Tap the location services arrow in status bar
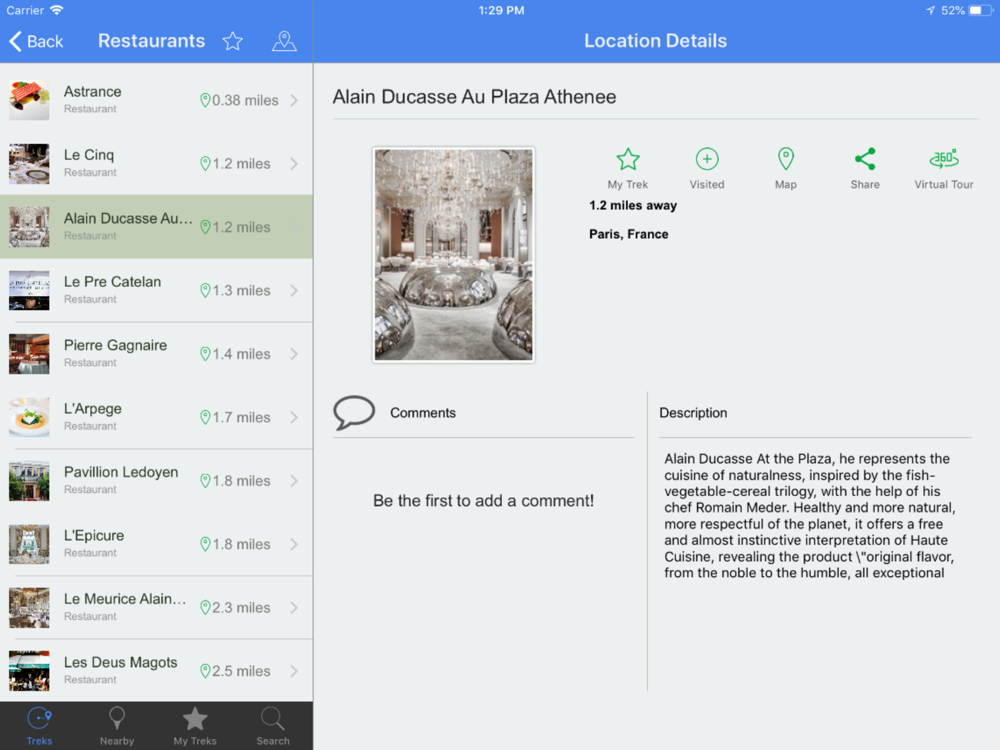 [930, 10]
